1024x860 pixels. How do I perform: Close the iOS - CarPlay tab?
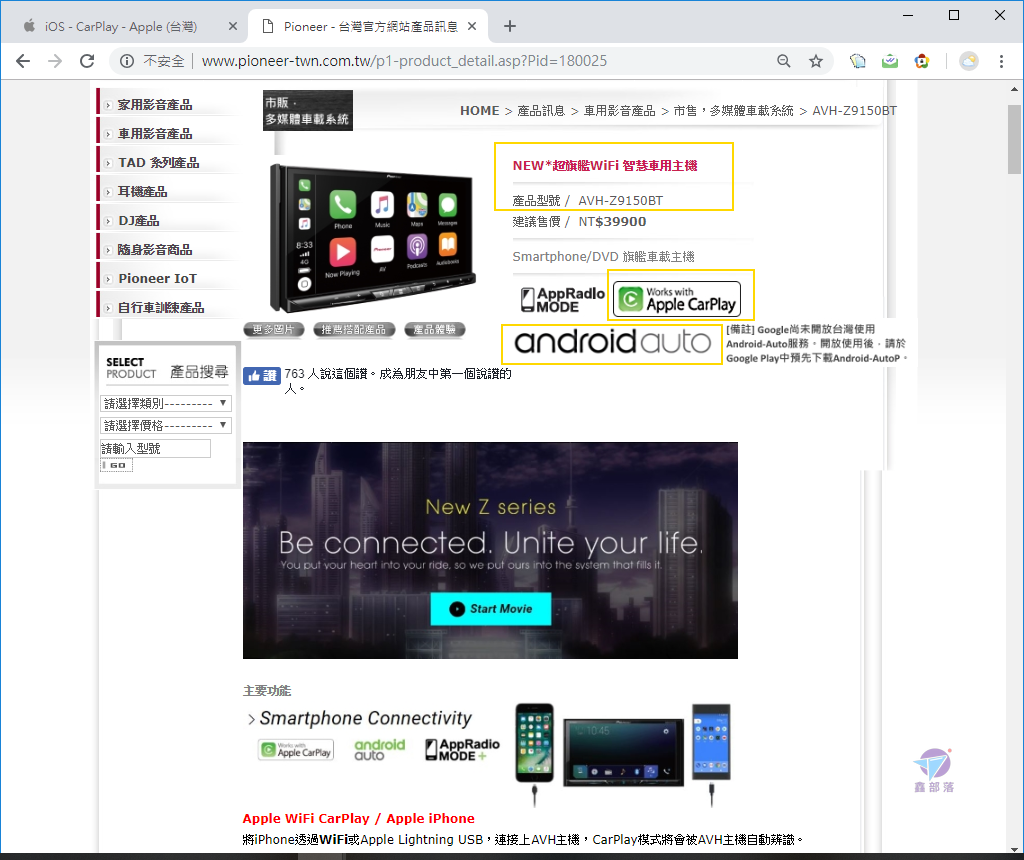(232, 26)
